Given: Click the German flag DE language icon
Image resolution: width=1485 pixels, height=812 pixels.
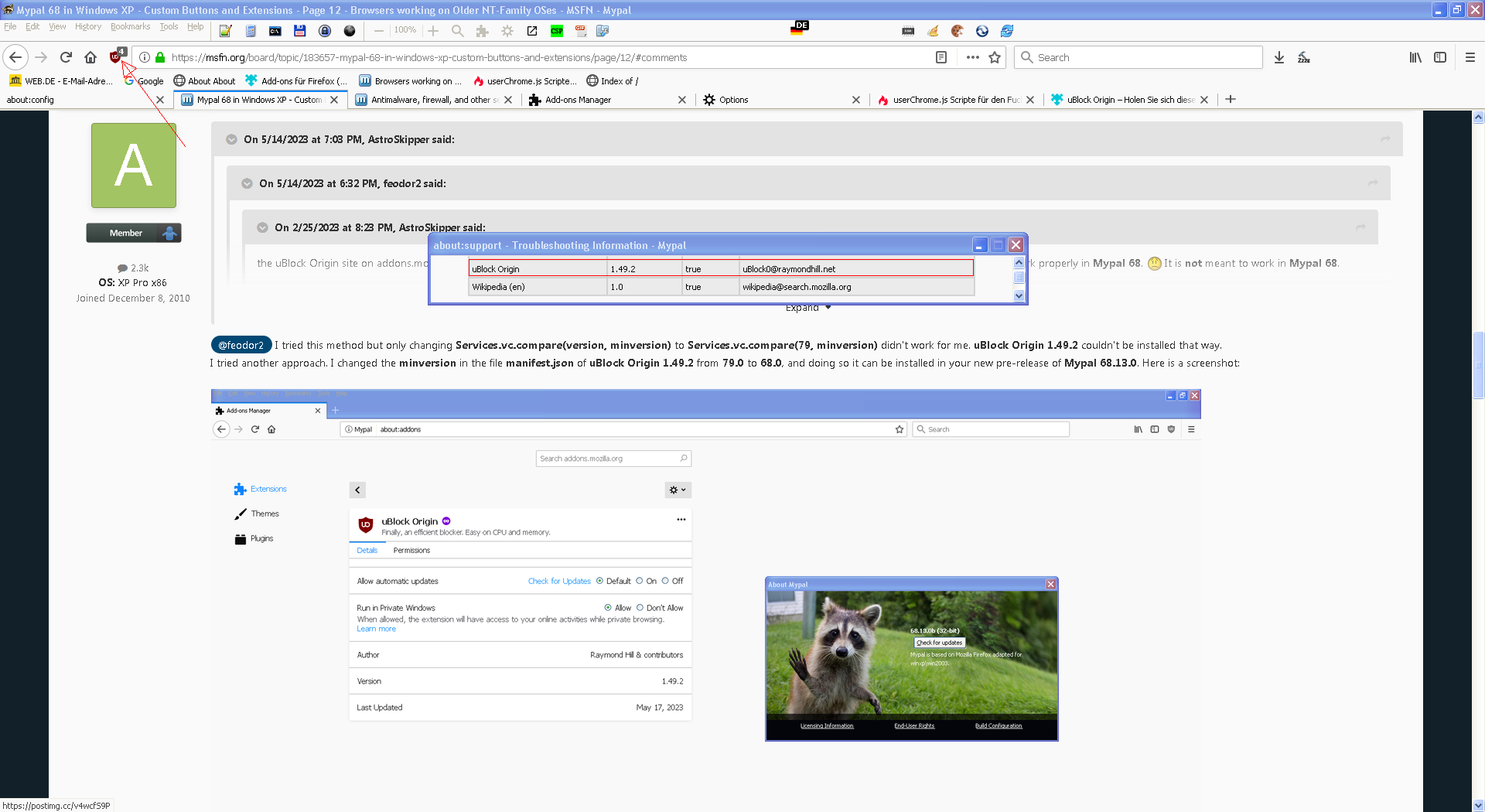Looking at the screenshot, I should (799, 28).
